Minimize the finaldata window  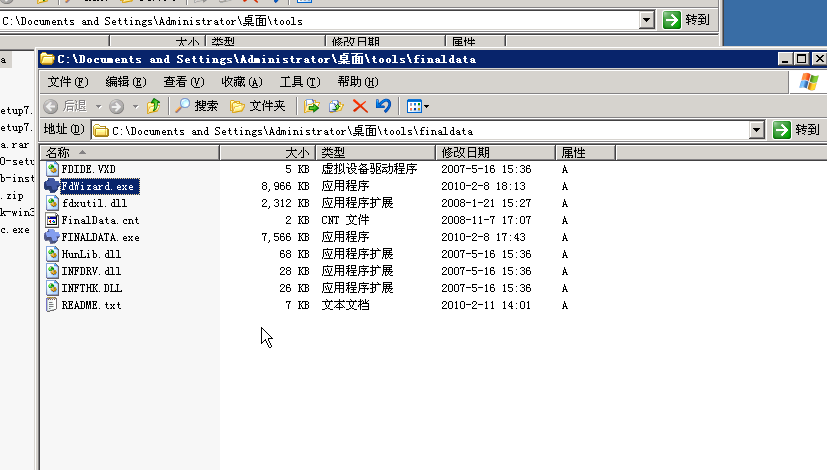point(785,59)
